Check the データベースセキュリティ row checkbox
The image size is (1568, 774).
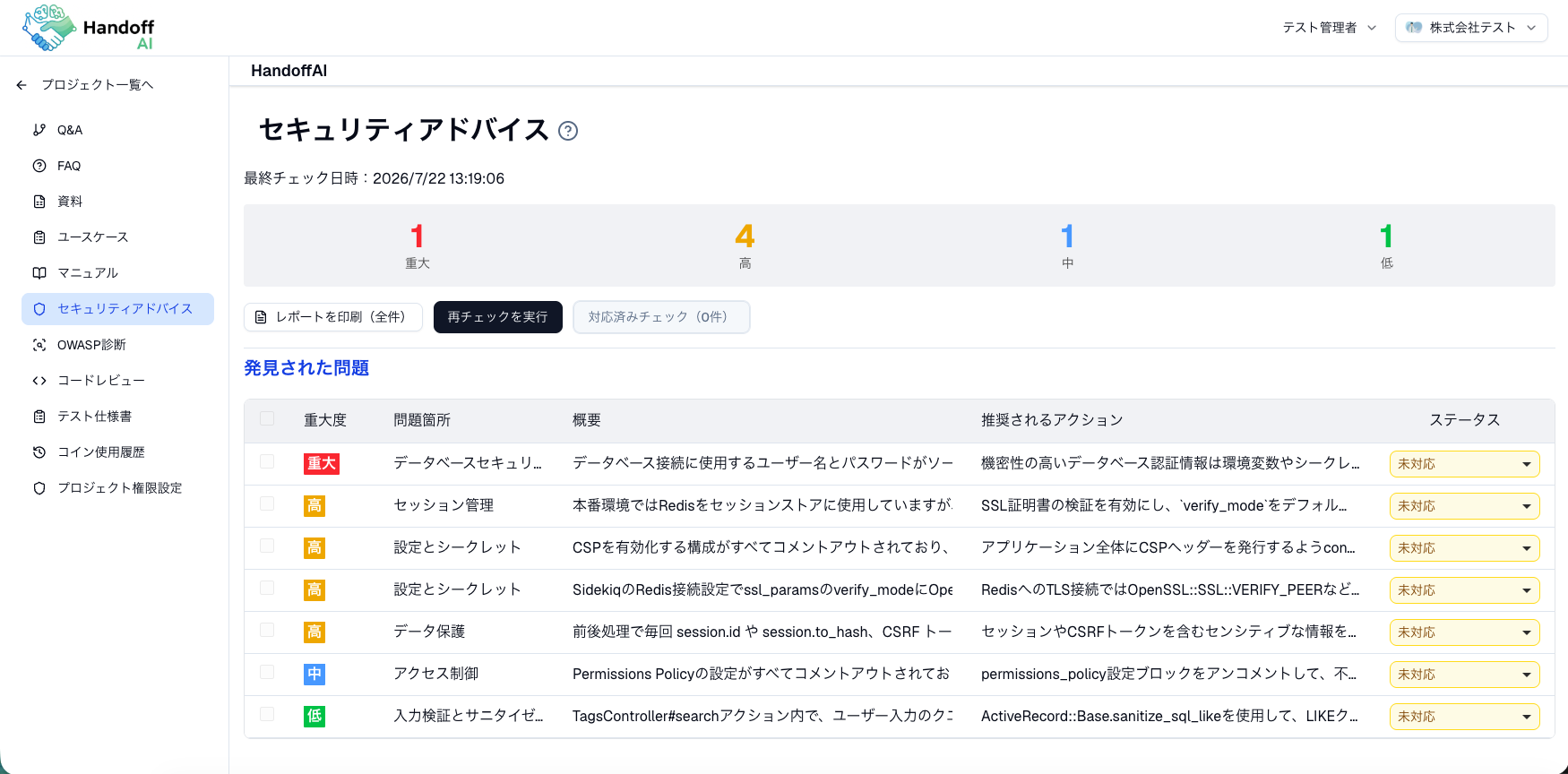pos(267,461)
